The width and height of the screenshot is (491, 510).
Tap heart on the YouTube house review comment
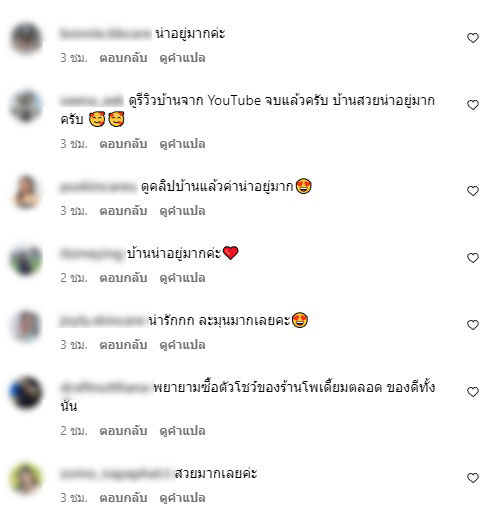[473, 105]
